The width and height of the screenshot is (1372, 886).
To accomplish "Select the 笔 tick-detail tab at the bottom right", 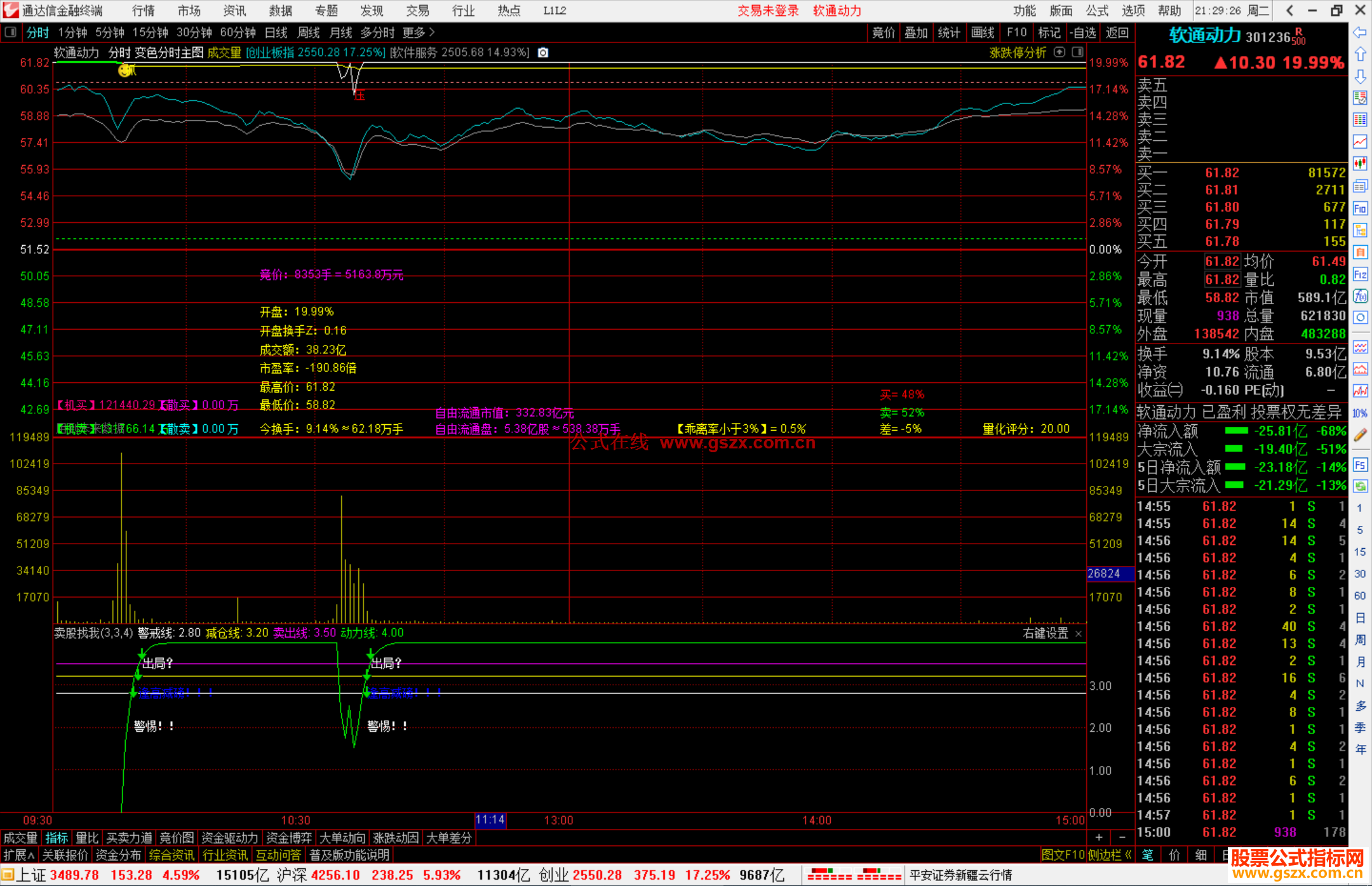I will pyautogui.click(x=1148, y=855).
